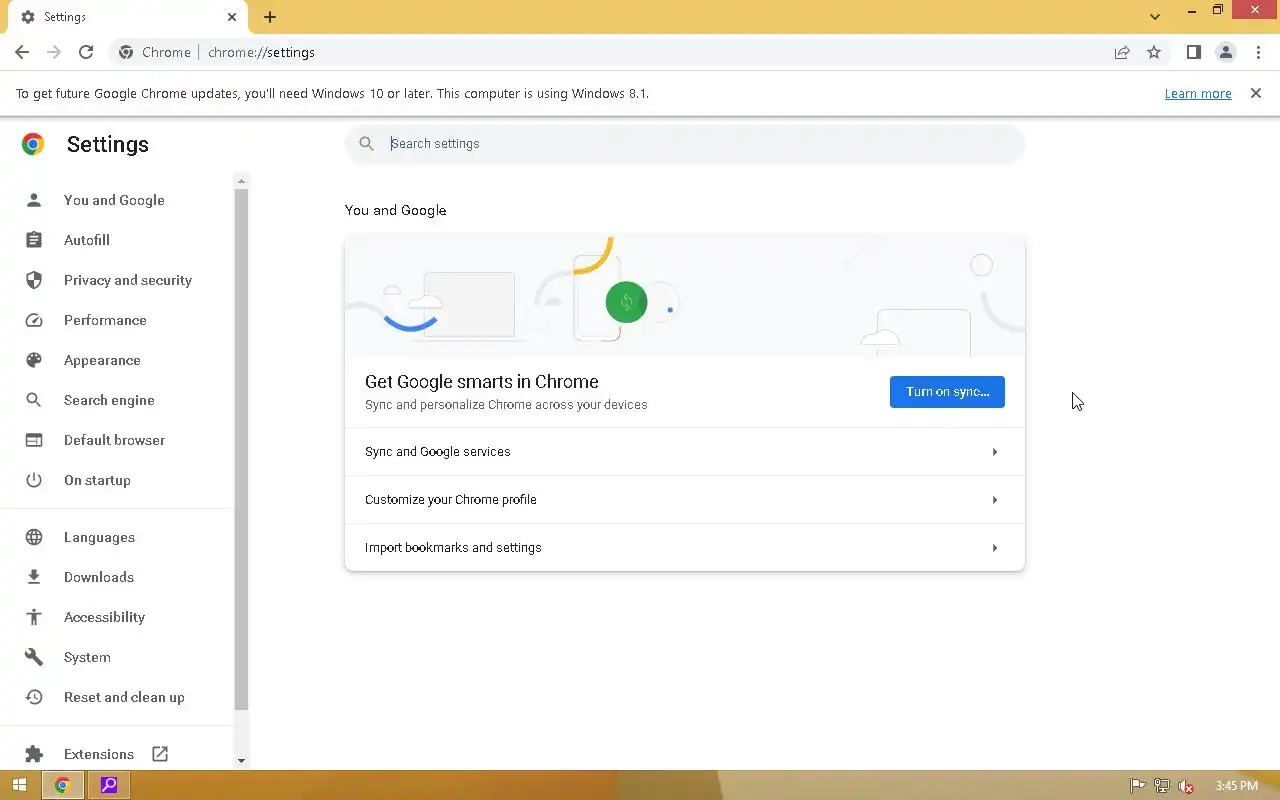
Task: Click the On startup power icon
Action: 34,480
